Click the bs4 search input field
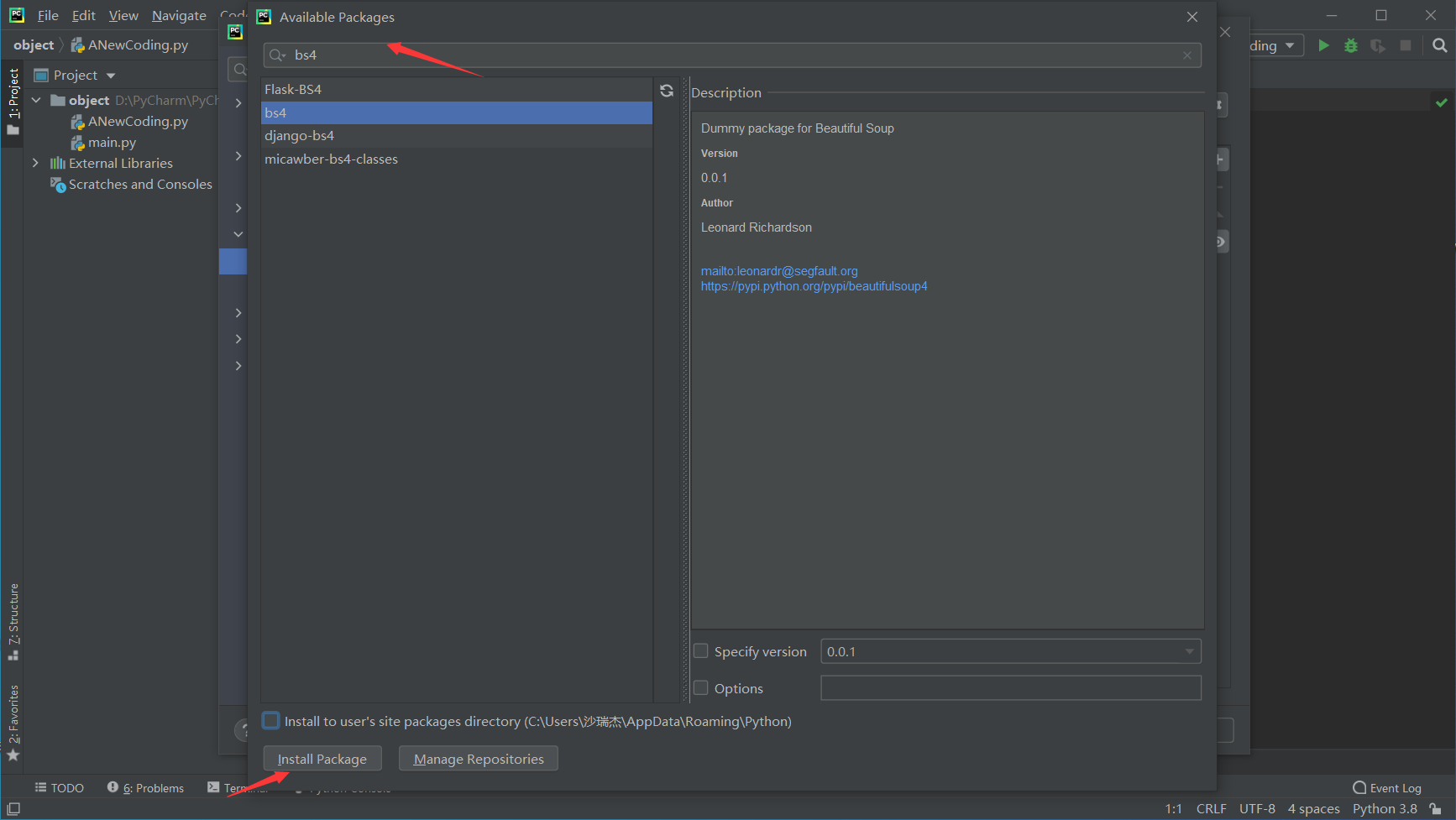1456x820 pixels. 732,55
